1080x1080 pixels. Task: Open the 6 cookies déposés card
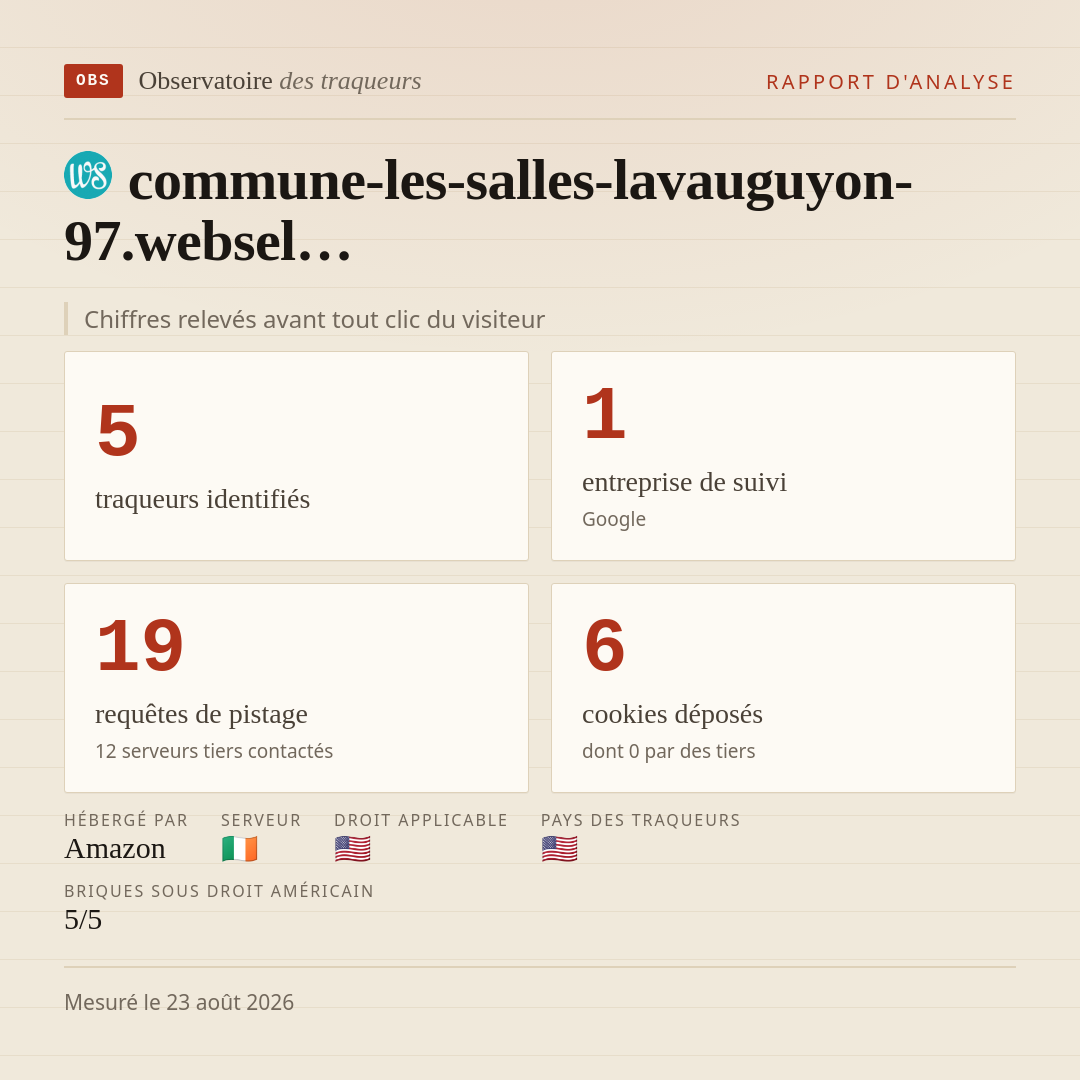783,688
